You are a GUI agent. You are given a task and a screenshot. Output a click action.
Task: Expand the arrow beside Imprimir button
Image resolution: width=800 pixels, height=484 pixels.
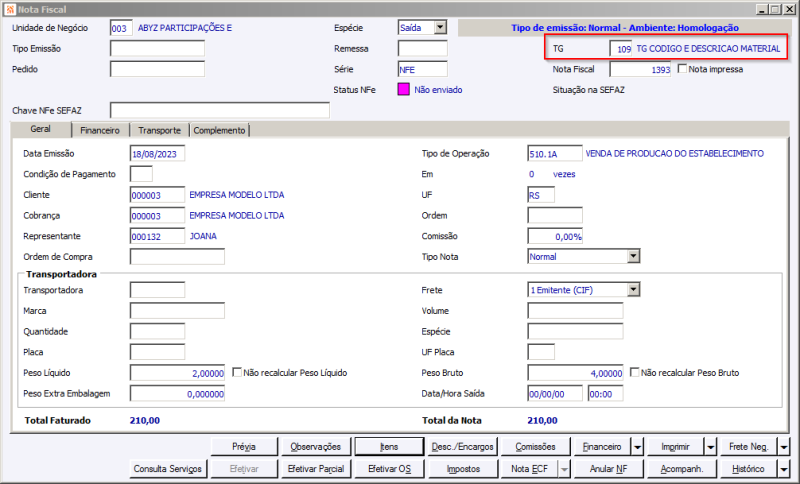click(711, 447)
